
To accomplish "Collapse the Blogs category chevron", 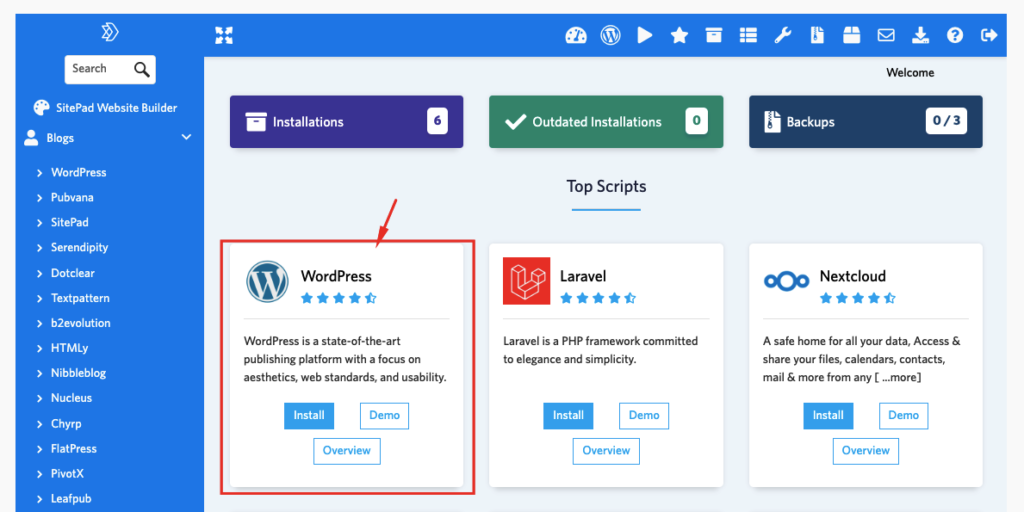I will 186,137.
